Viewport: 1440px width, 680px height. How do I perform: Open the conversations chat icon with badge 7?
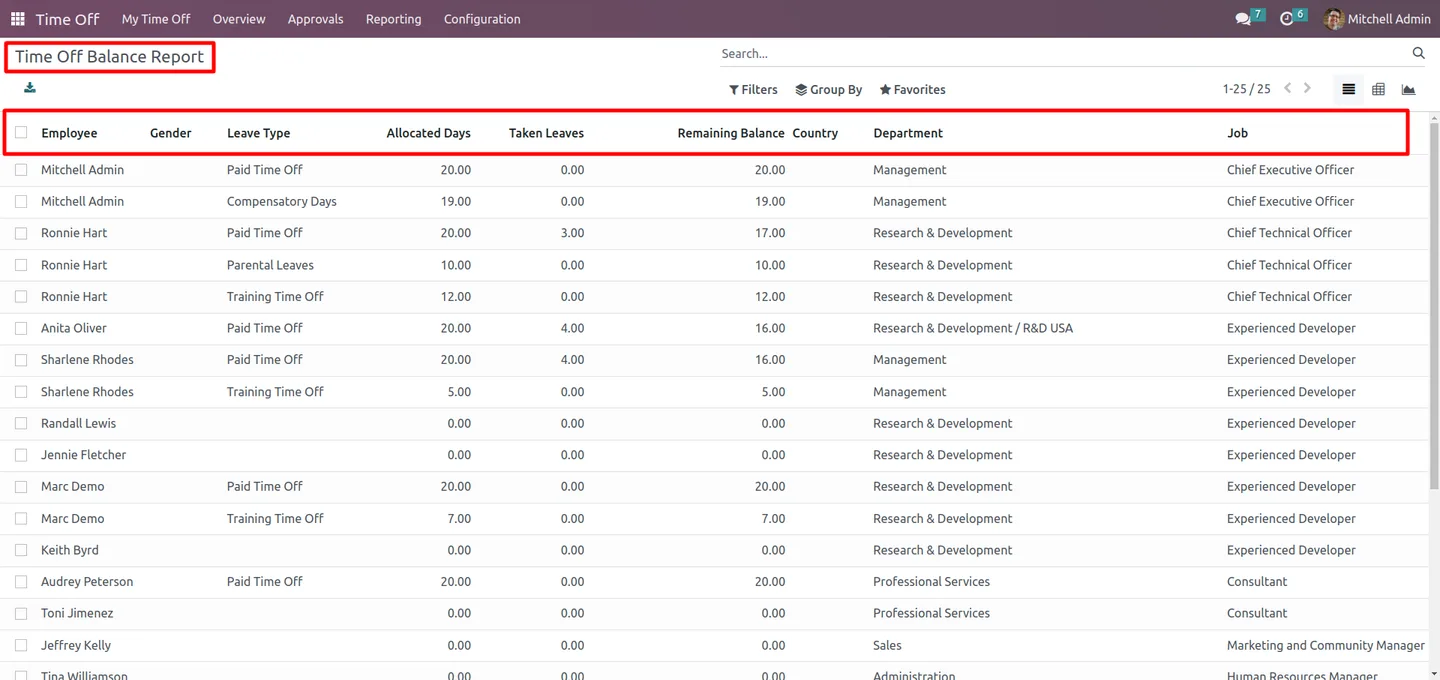[x=1243, y=19]
